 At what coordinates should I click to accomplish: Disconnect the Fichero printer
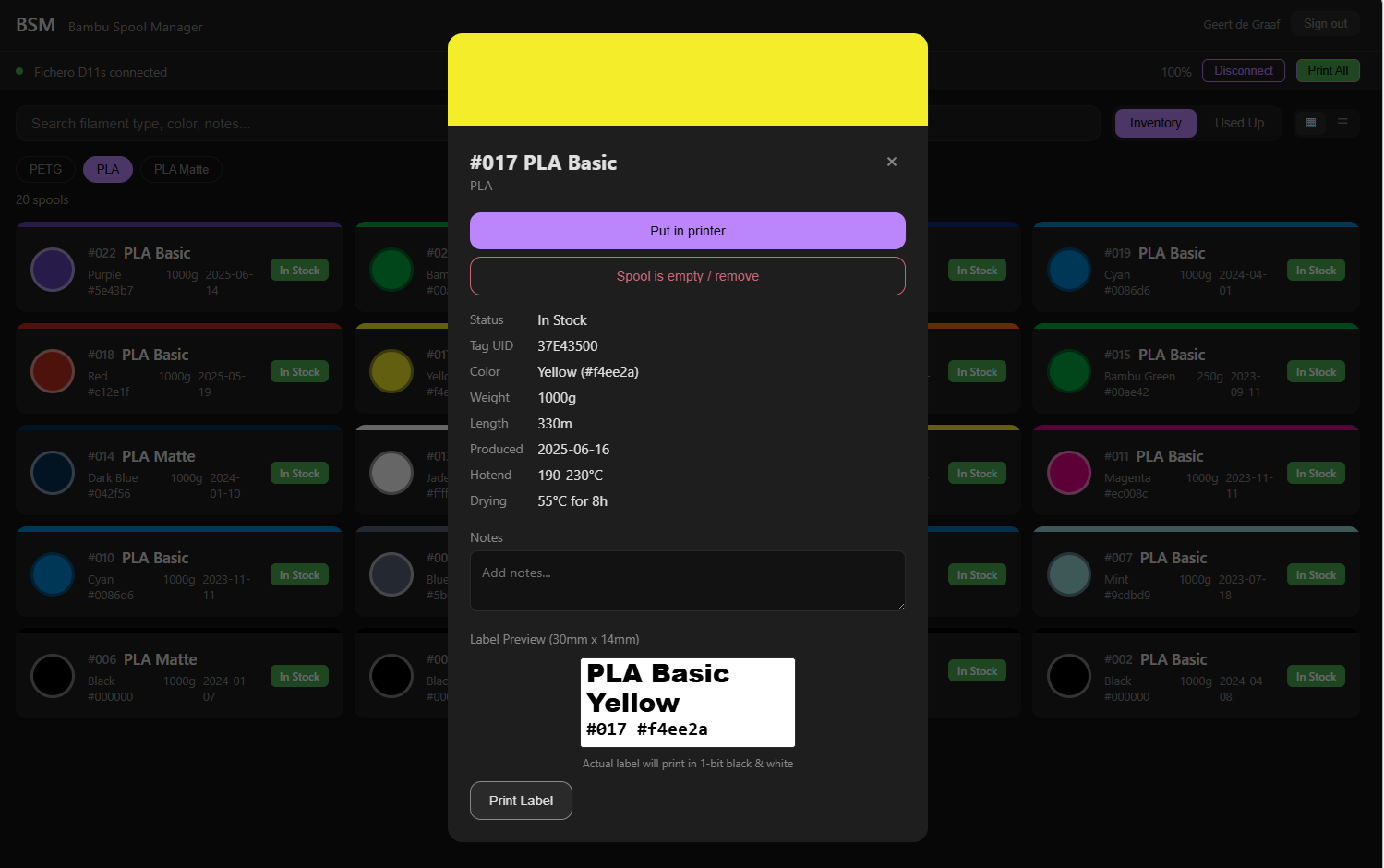pos(1244,71)
